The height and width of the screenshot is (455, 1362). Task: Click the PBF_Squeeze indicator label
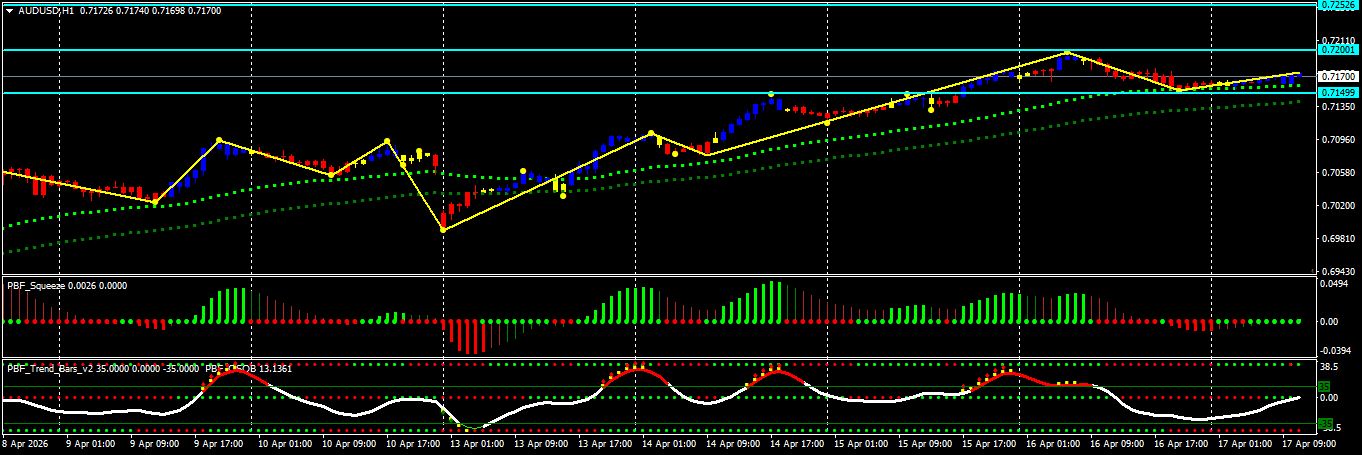(36, 285)
